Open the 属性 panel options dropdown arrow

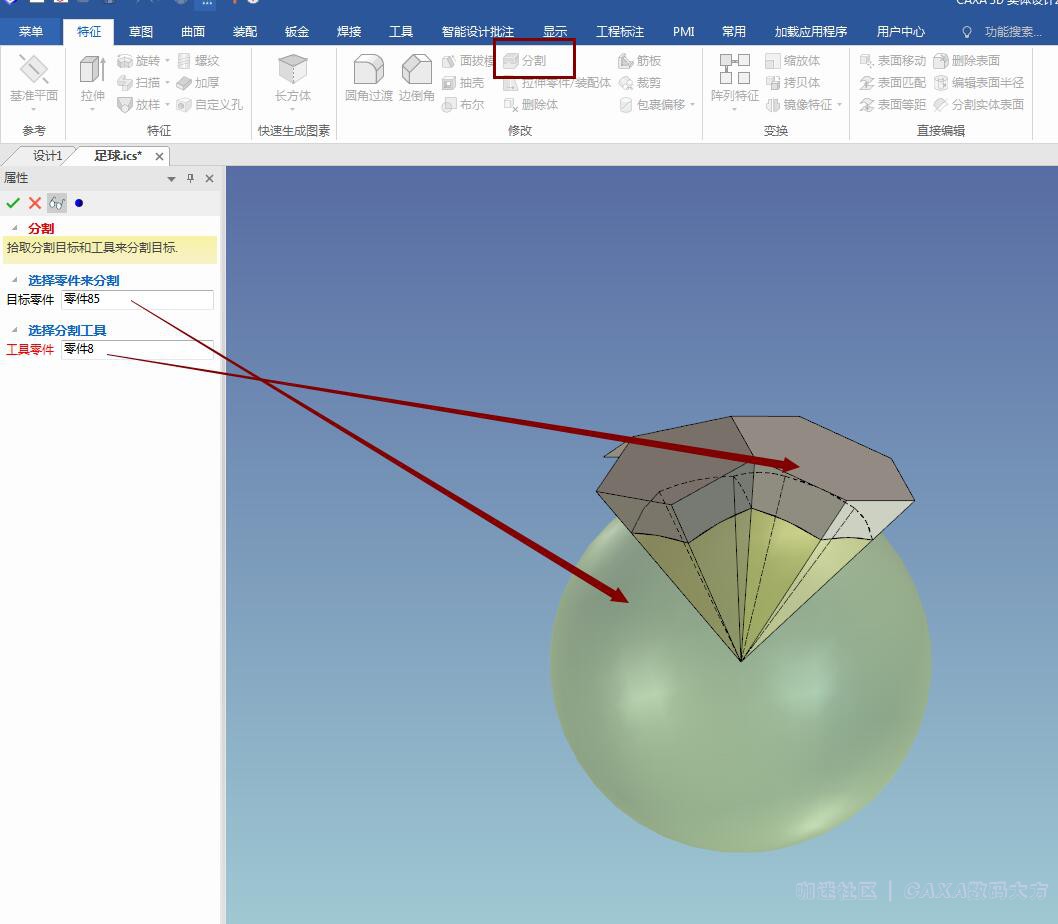(x=171, y=179)
